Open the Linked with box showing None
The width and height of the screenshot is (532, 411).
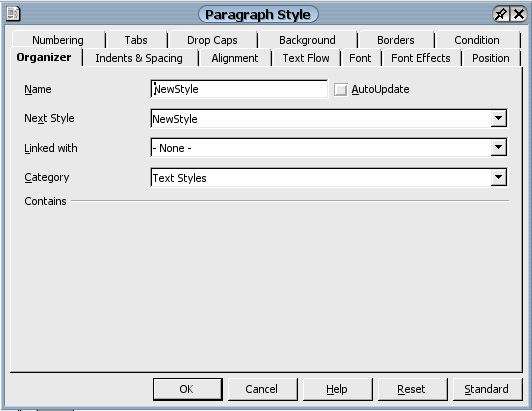[329, 147]
